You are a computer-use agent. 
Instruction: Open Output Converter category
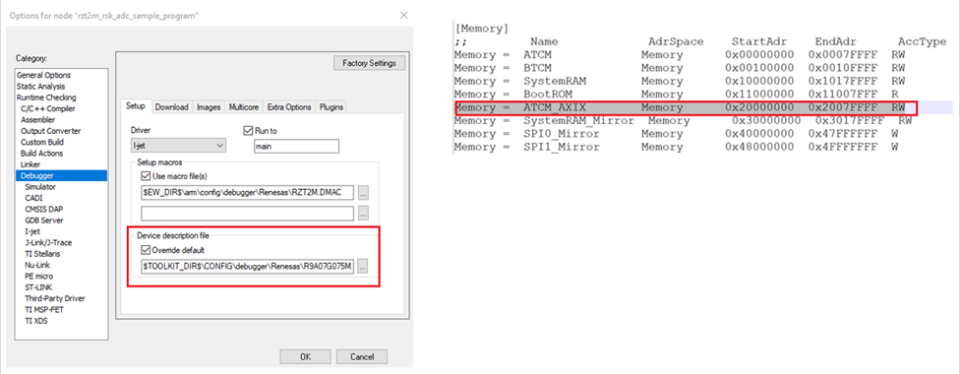(x=51, y=131)
